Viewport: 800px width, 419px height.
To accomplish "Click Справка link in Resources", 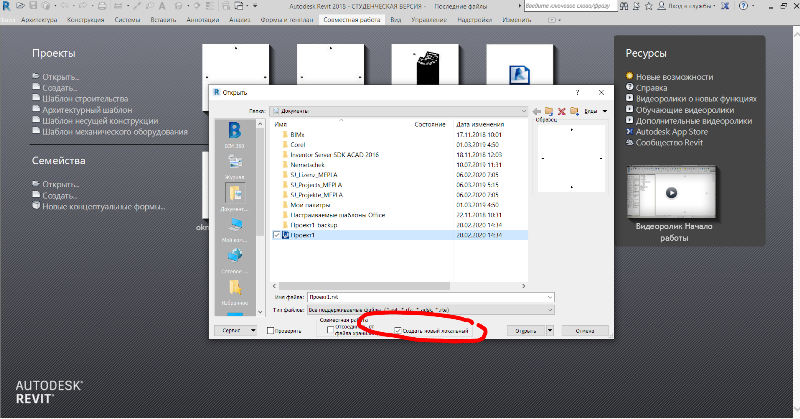I will pos(651,88).
